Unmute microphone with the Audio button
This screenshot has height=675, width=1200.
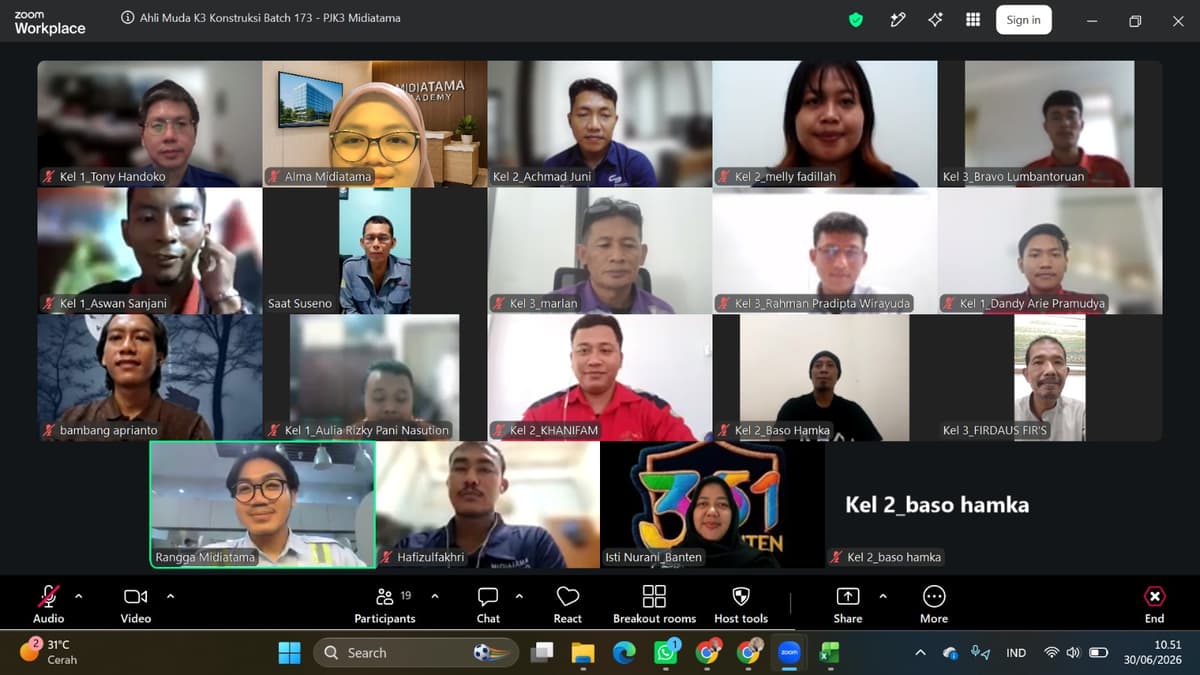pyautogui.click(x=48, y=603)
